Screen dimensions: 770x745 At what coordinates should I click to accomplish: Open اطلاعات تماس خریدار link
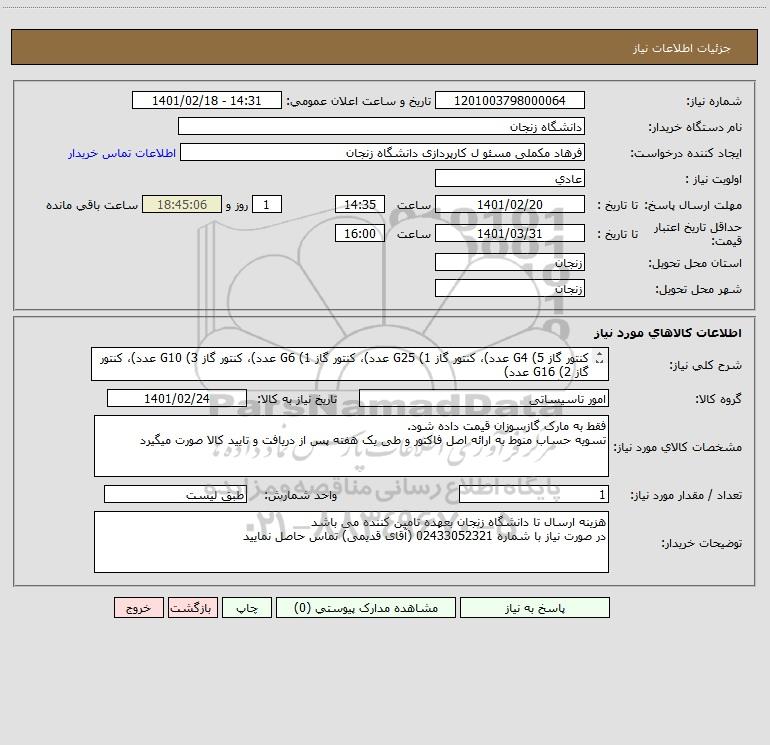click(x=122, y=153)
